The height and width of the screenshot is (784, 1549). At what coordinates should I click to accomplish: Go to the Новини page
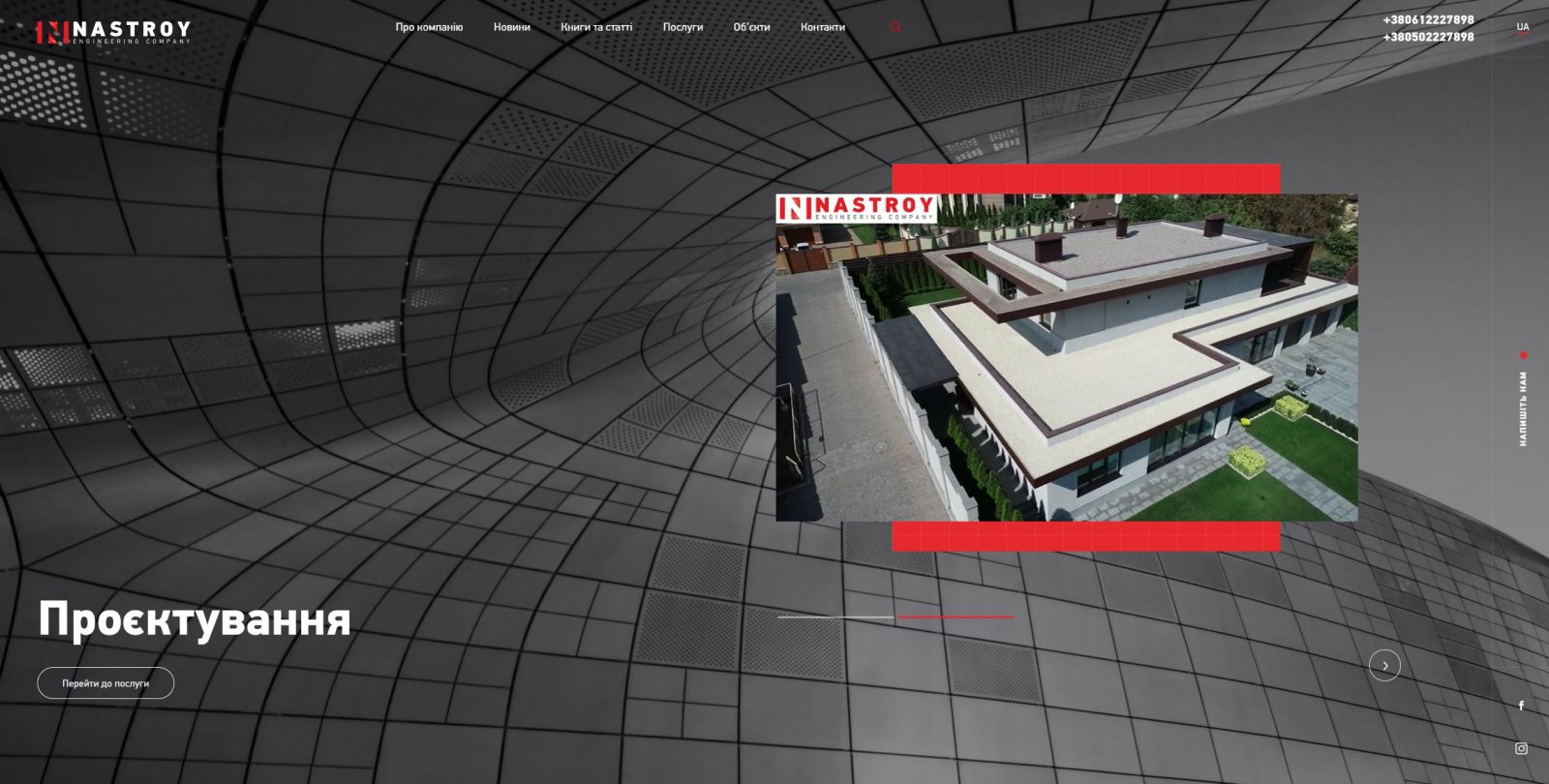tap(511, 27)
